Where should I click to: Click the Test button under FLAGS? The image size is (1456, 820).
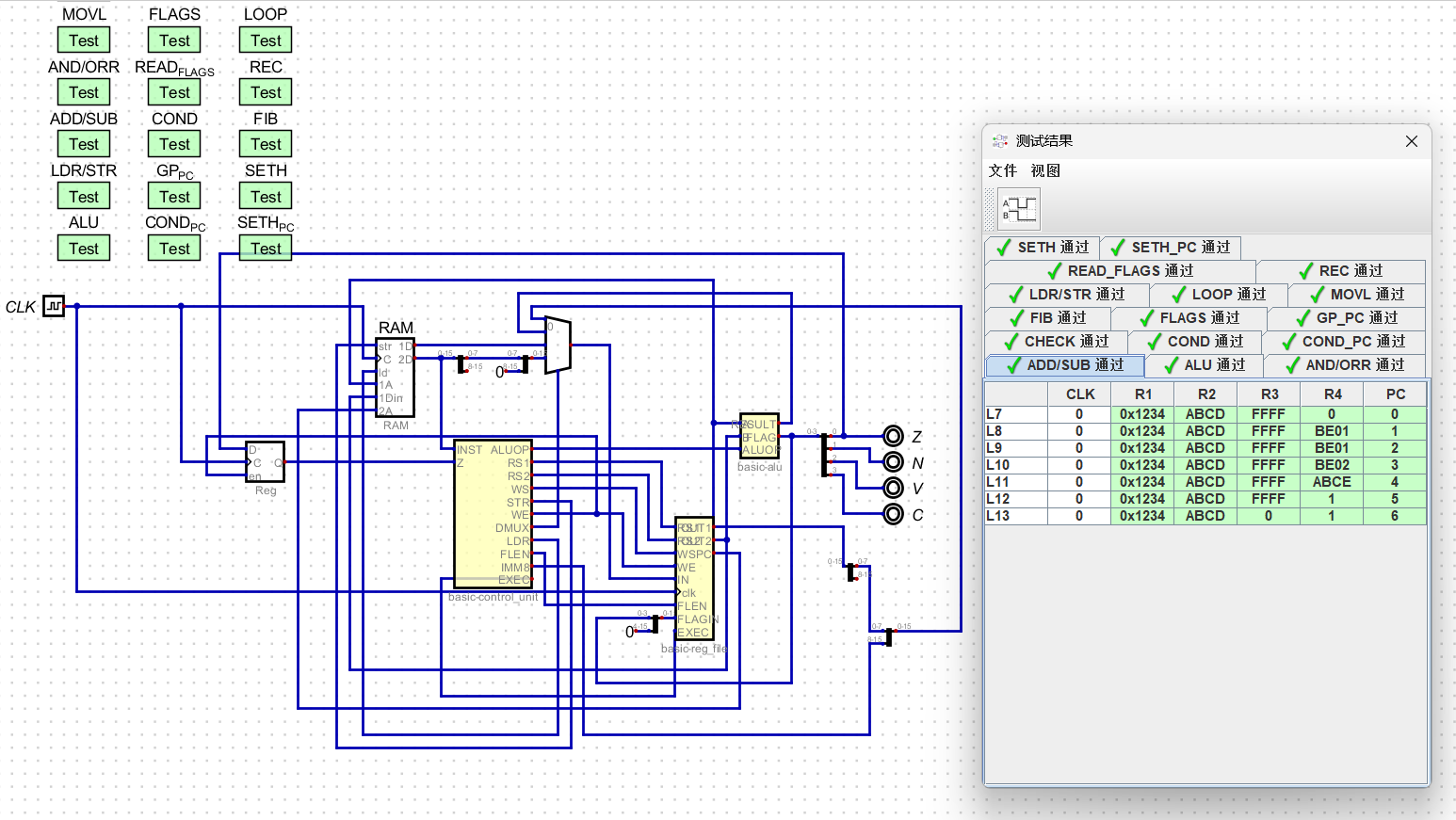coord(174,40)
